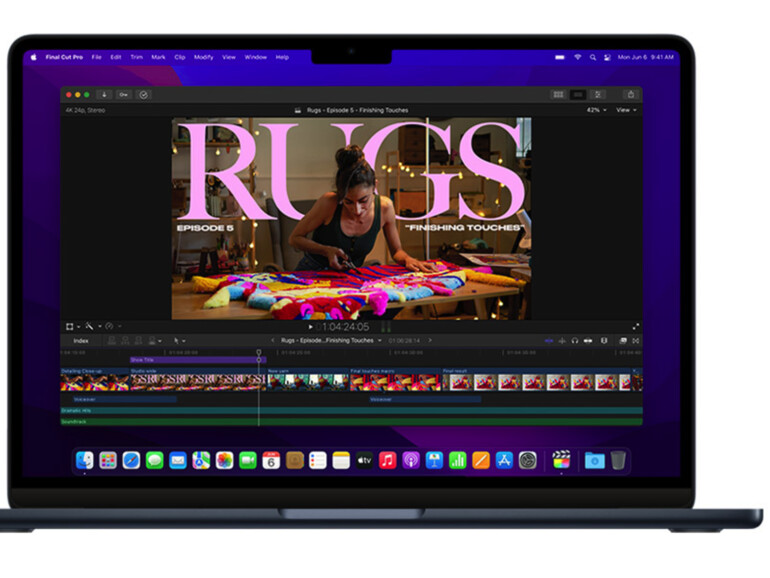The height and width of the screenshot is (578, 770).
Task: Open Launchpad from the Dock
Action: pyautogui.click(x=108, y=461)
